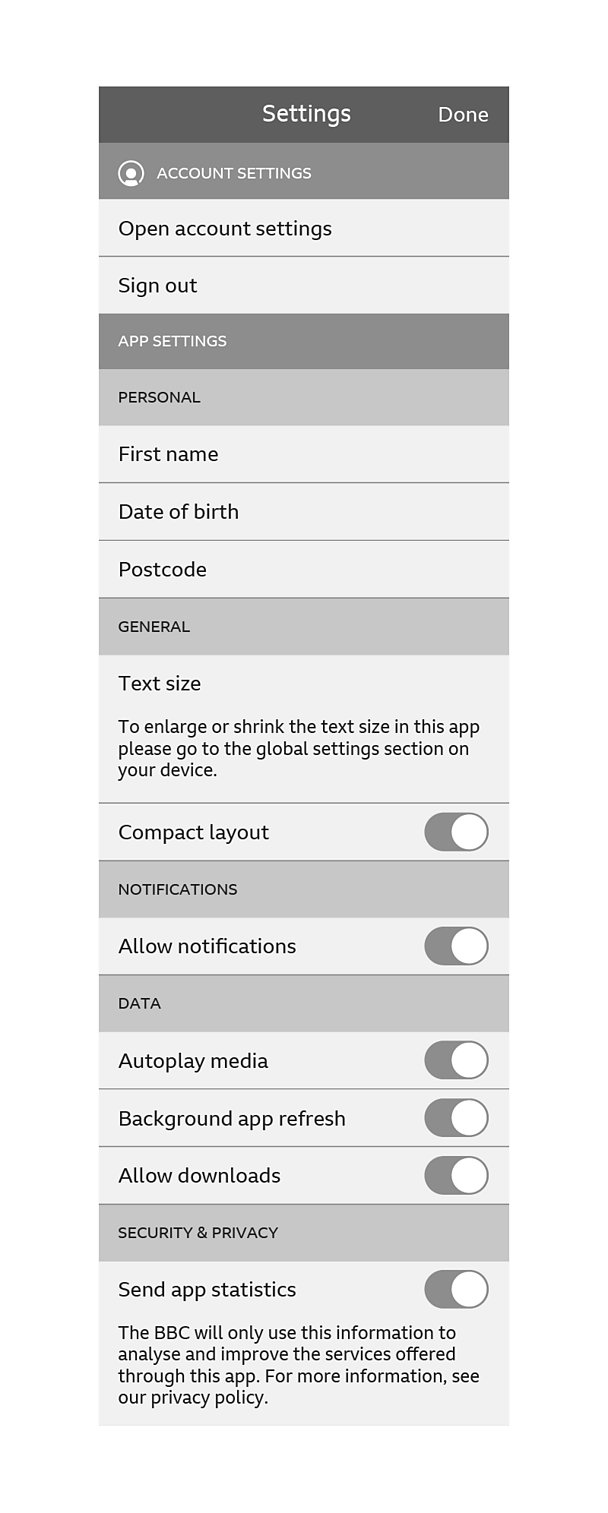Toggle the Allow notifications switch
The image size is (608, 1513).
[456, 946]
